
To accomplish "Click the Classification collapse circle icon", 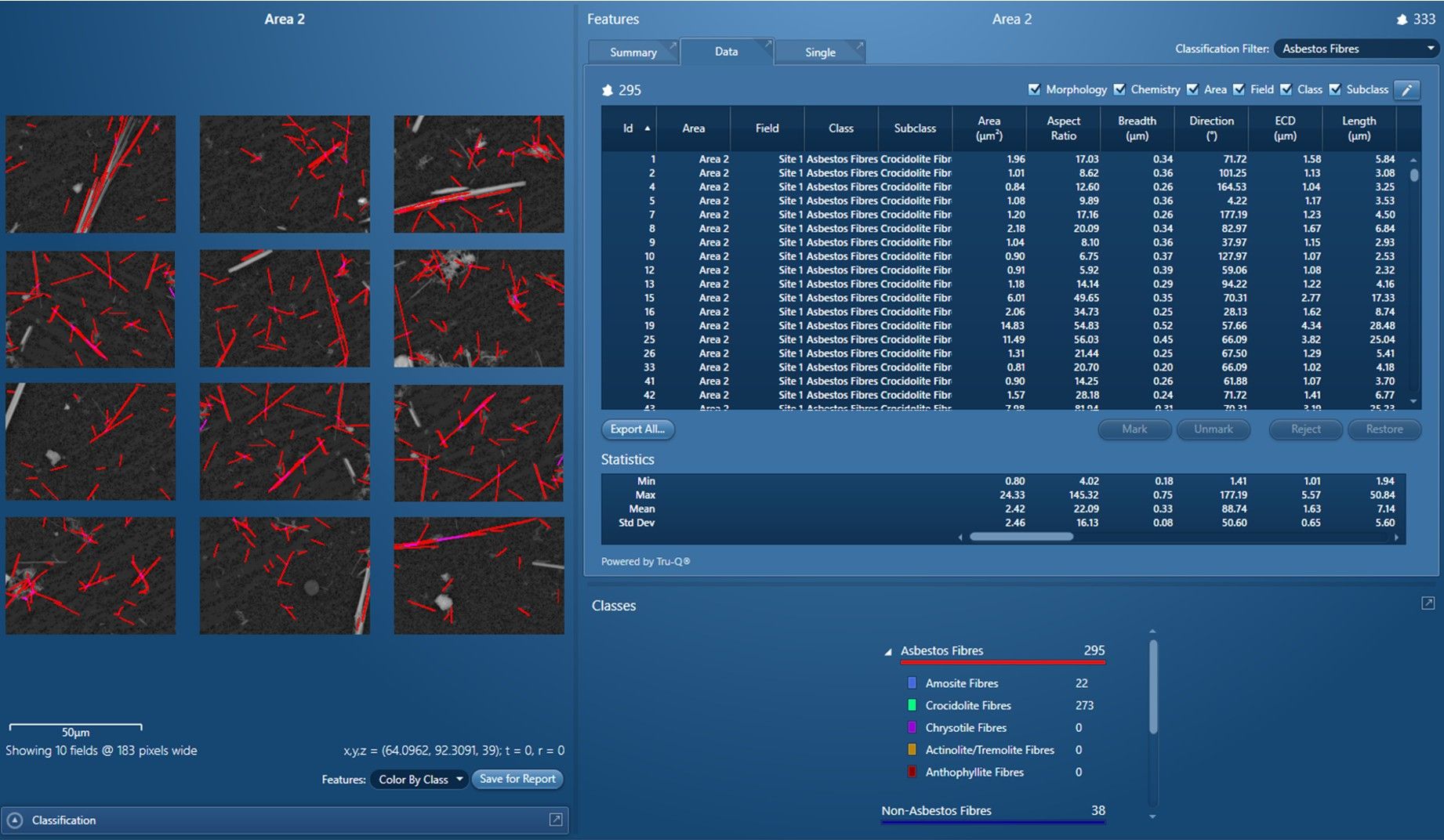I will click(15, 820).
